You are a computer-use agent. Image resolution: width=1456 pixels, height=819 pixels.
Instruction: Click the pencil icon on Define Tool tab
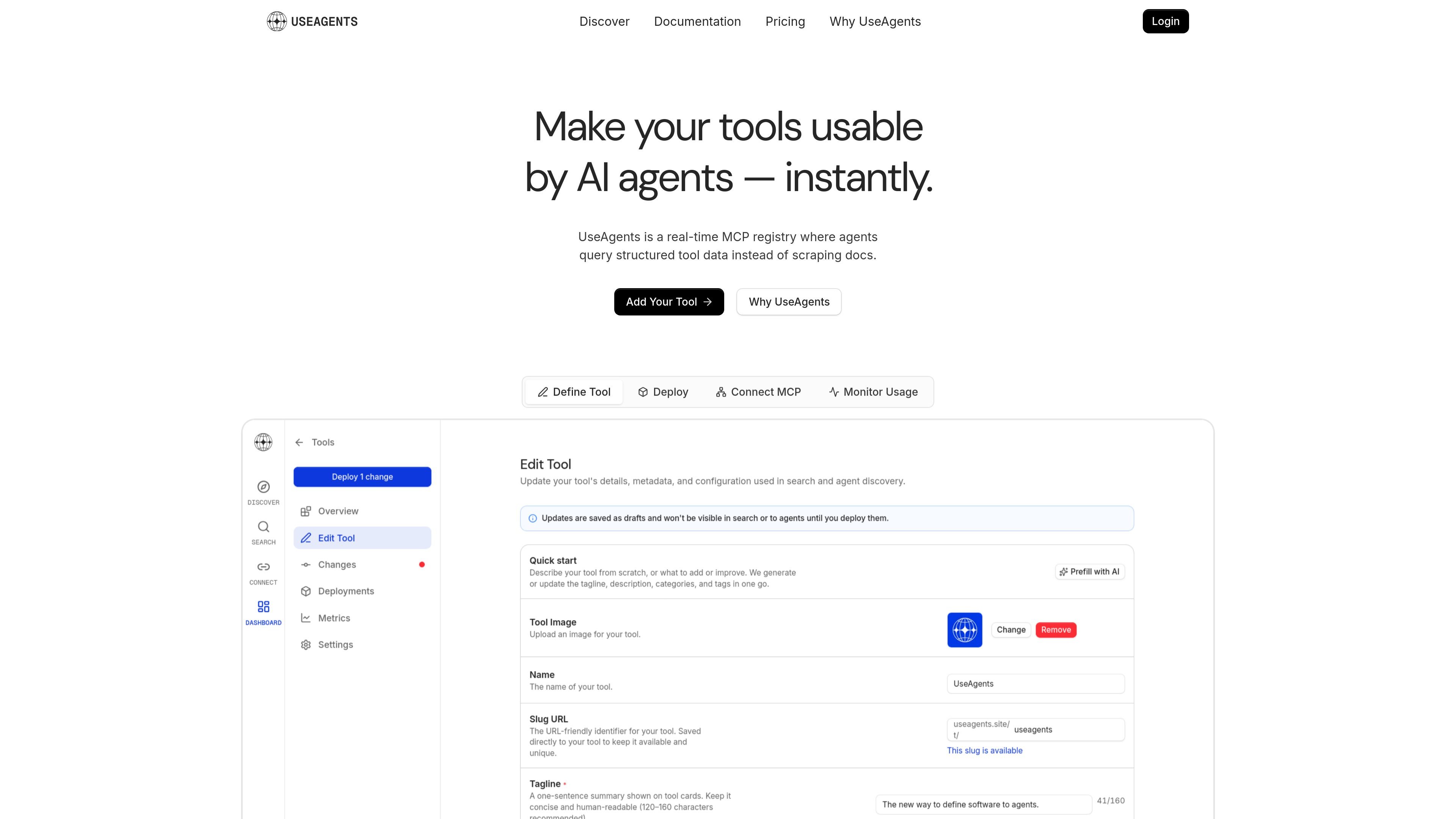click(x=543, y=392)
